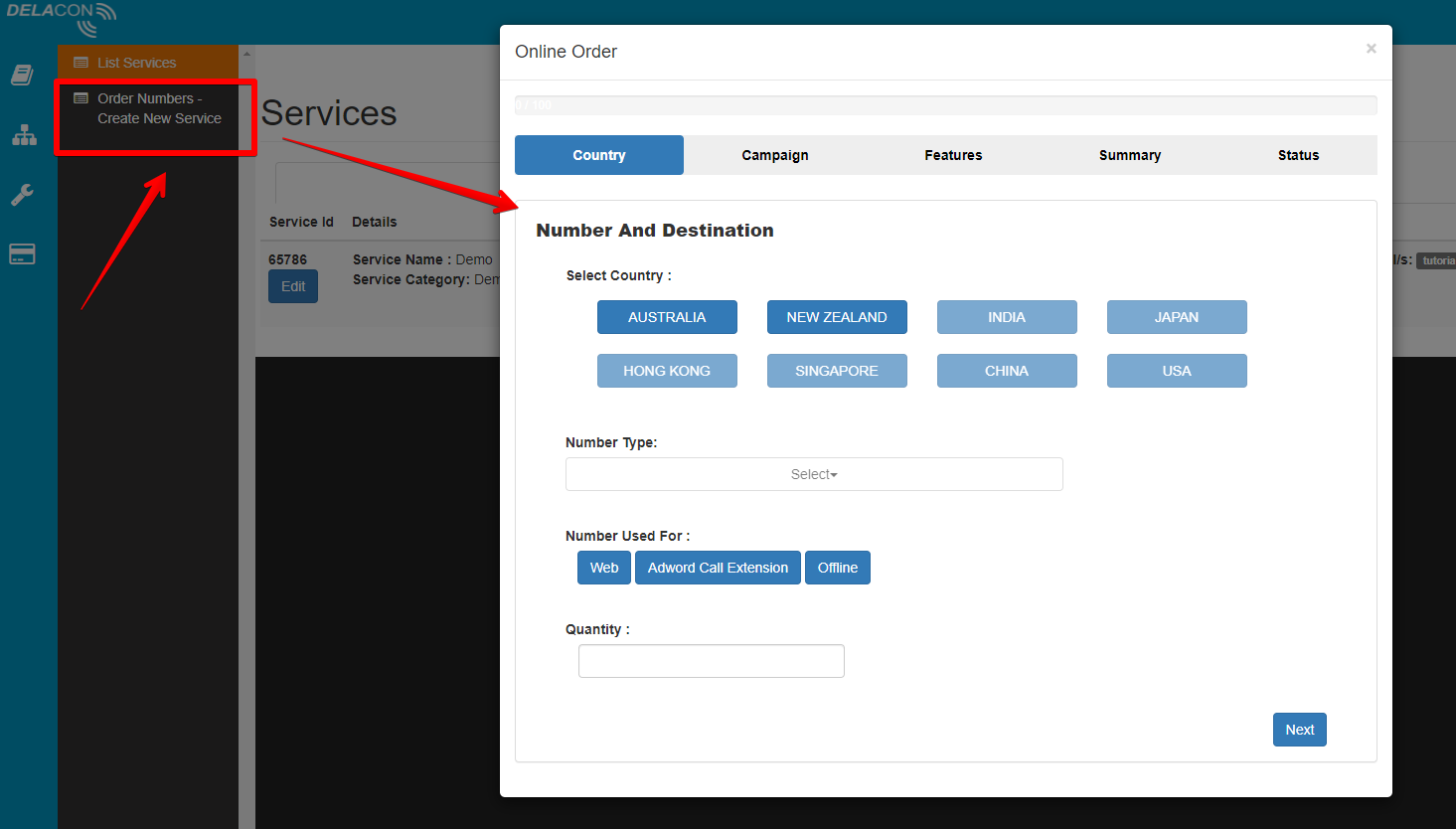Click the Online Order dialog title
This screenshot has width=1456, height=829.
[566, 52]
